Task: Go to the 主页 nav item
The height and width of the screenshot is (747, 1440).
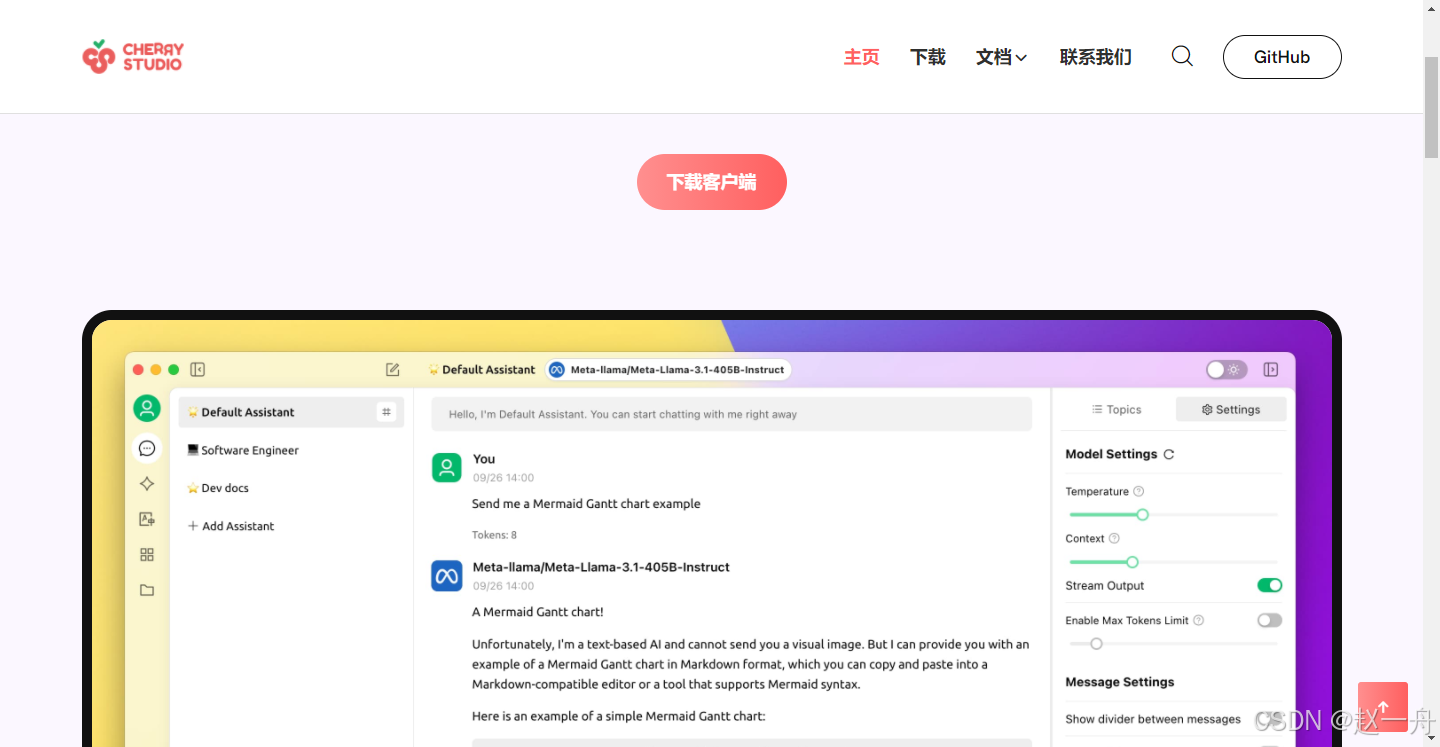Action: click(x=861, y=57)
